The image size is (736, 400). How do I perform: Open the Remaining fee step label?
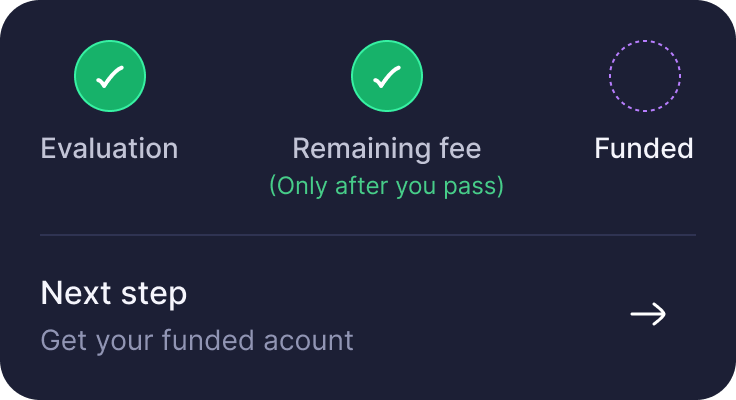pyautogui.click(x=387, y=149)
